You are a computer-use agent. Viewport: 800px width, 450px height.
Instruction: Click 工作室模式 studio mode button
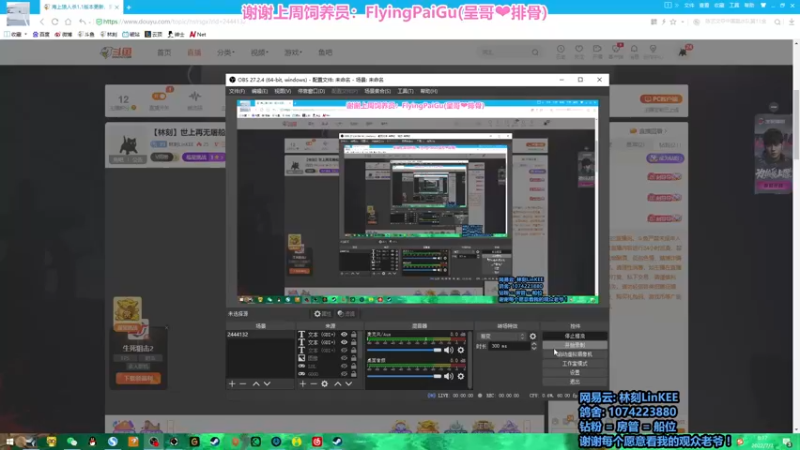[x=575, y=363]
